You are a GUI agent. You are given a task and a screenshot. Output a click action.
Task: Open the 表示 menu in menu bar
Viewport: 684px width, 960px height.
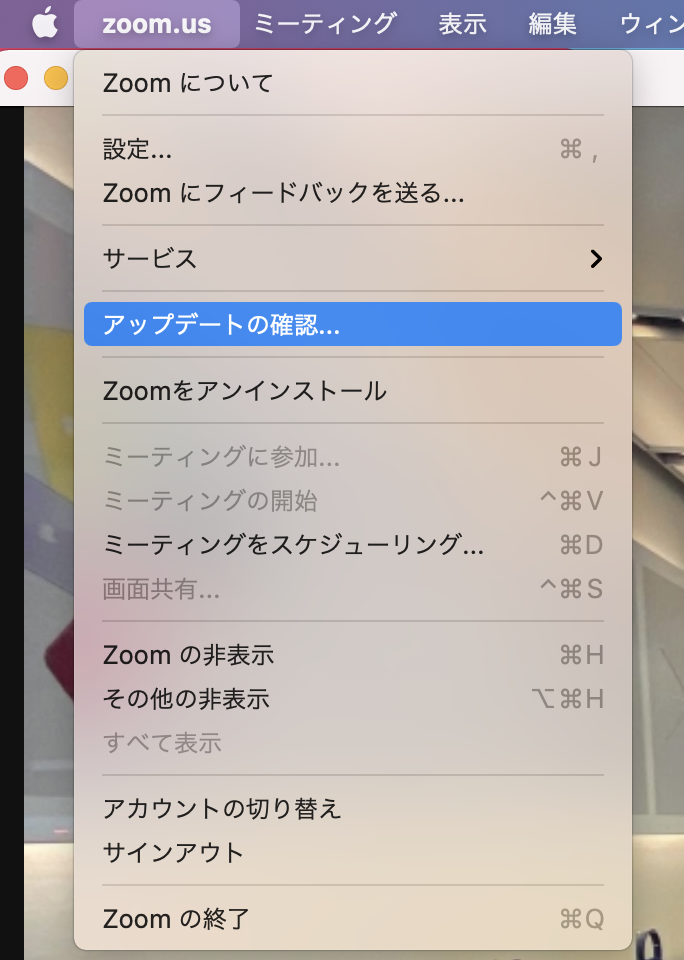tap(462, 24)
